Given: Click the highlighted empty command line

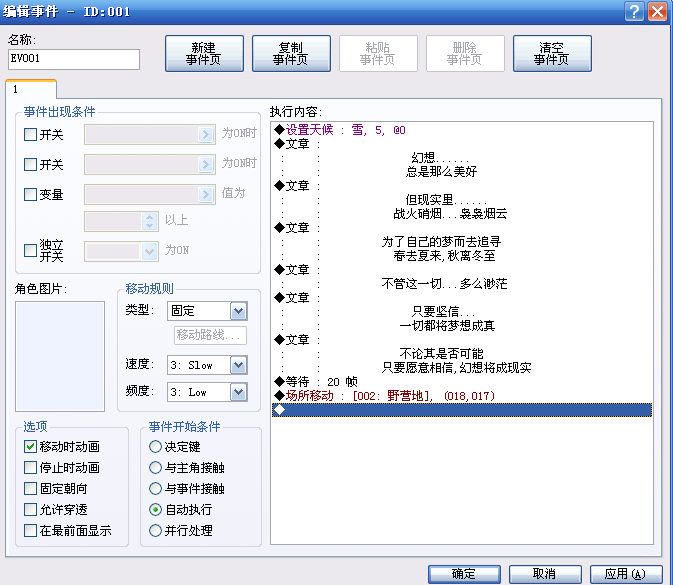Looking at the screenshot, I should click(462, 410).
